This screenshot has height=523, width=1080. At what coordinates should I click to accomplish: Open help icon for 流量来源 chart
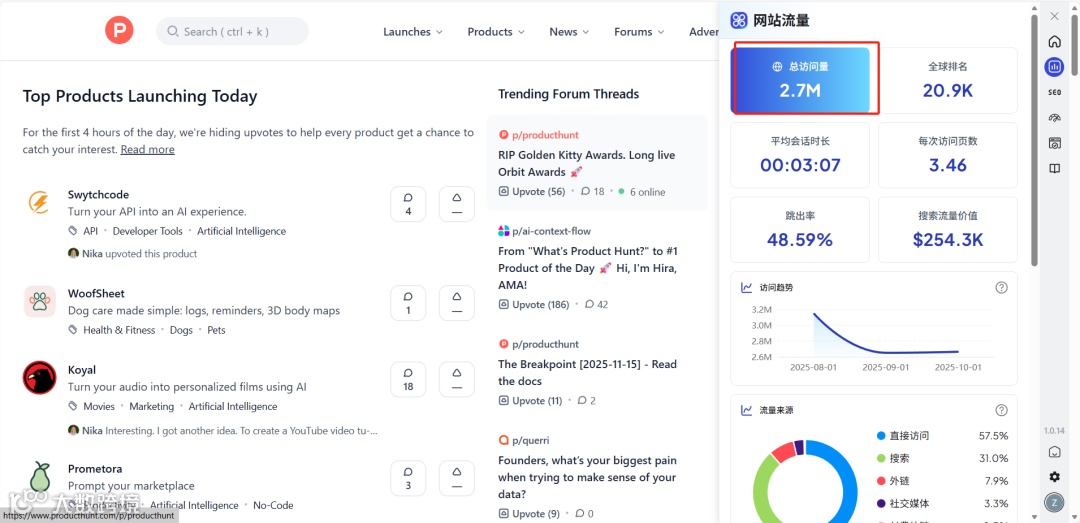click(1001, 410)
